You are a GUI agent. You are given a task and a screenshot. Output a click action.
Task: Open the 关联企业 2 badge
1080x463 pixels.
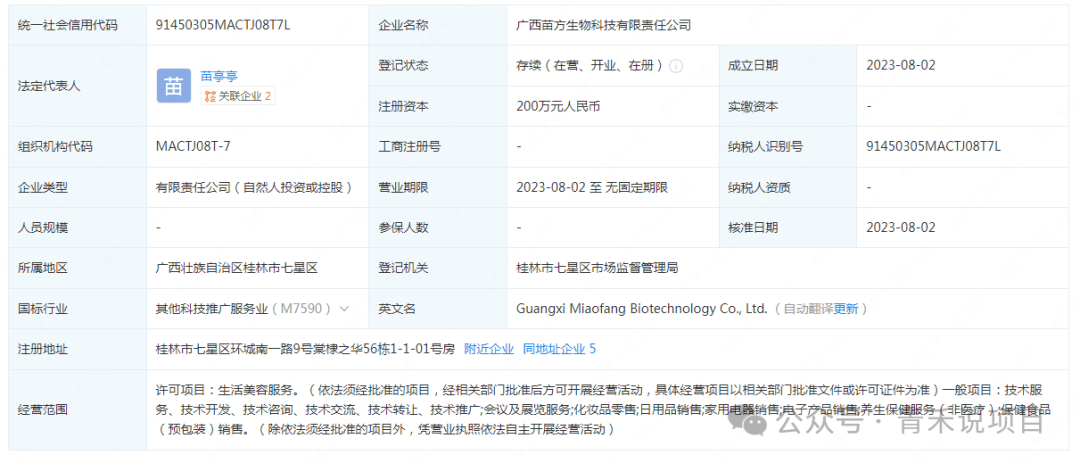238,97
